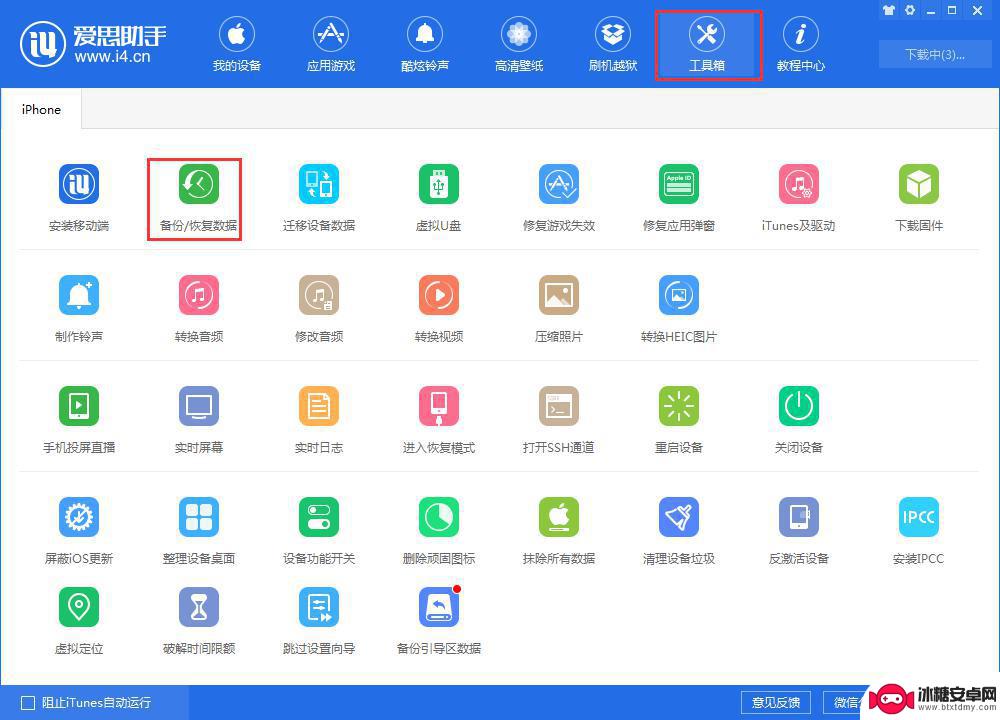
Task: Switch to 高清壁纸 section
Action: (x=519, y=44)
